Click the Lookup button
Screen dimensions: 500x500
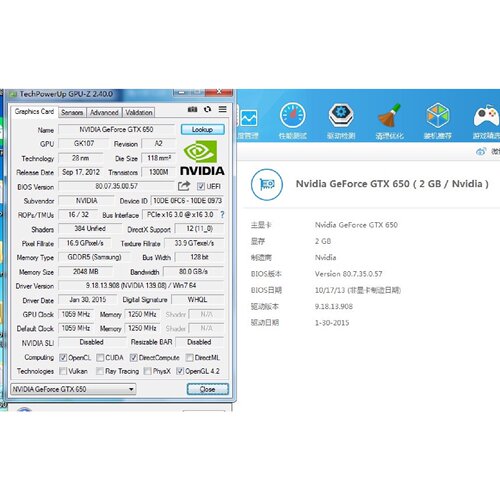(202, 129)
